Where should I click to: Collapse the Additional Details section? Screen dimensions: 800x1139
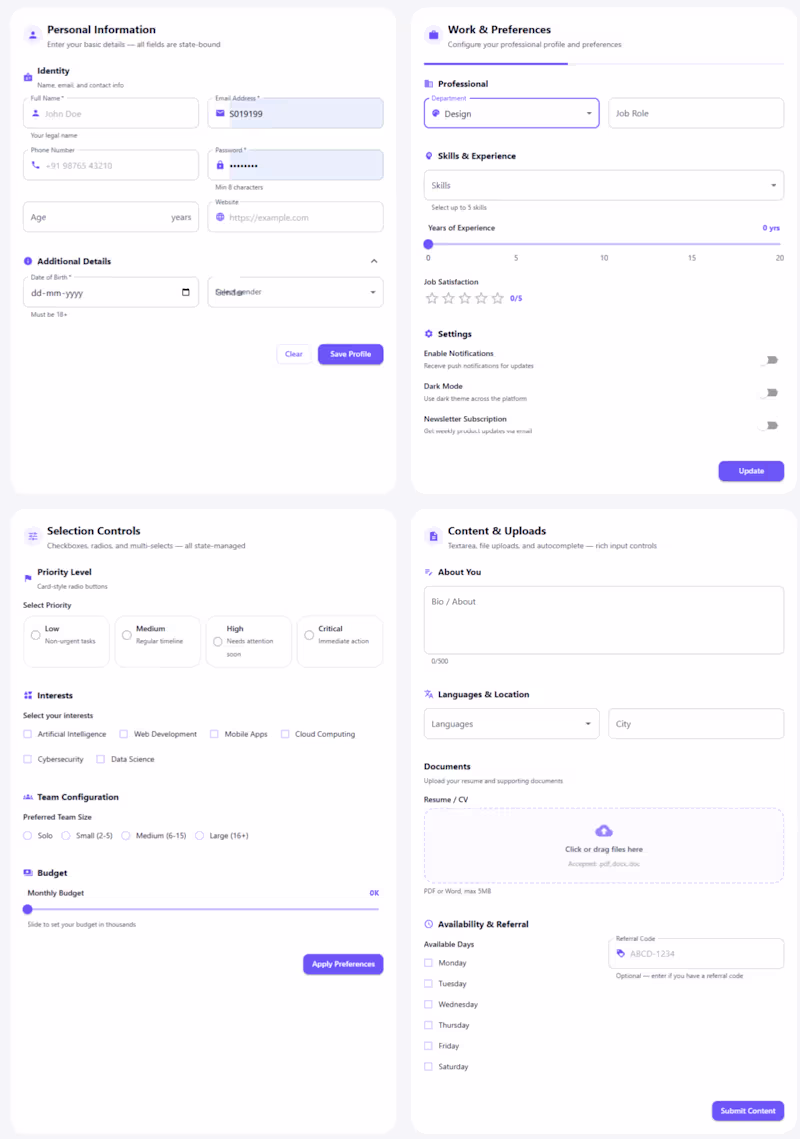point(374,261)
